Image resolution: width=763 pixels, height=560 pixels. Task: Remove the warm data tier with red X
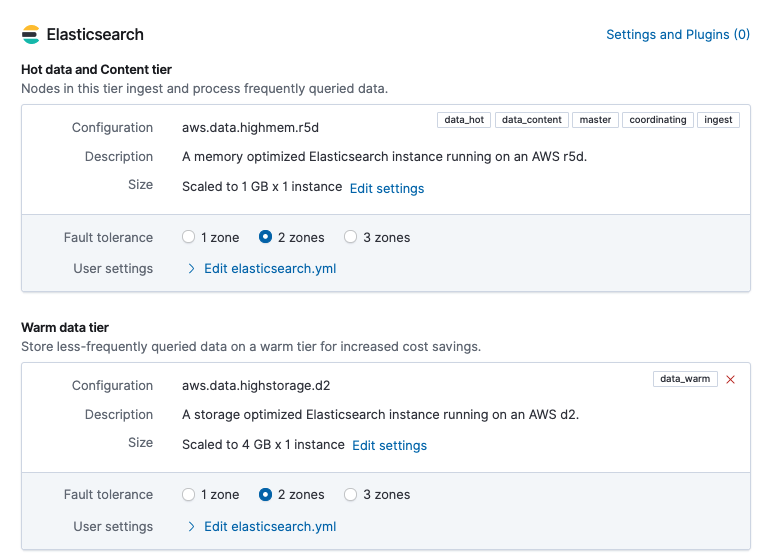(x=730, y=379)
